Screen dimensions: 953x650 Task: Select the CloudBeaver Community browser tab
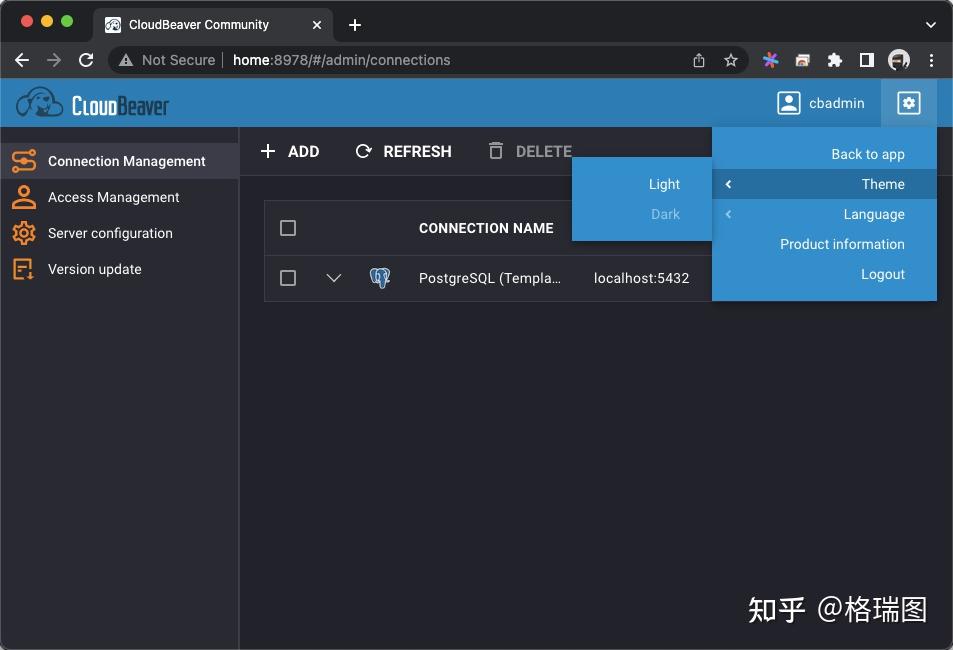coord(213,25)
